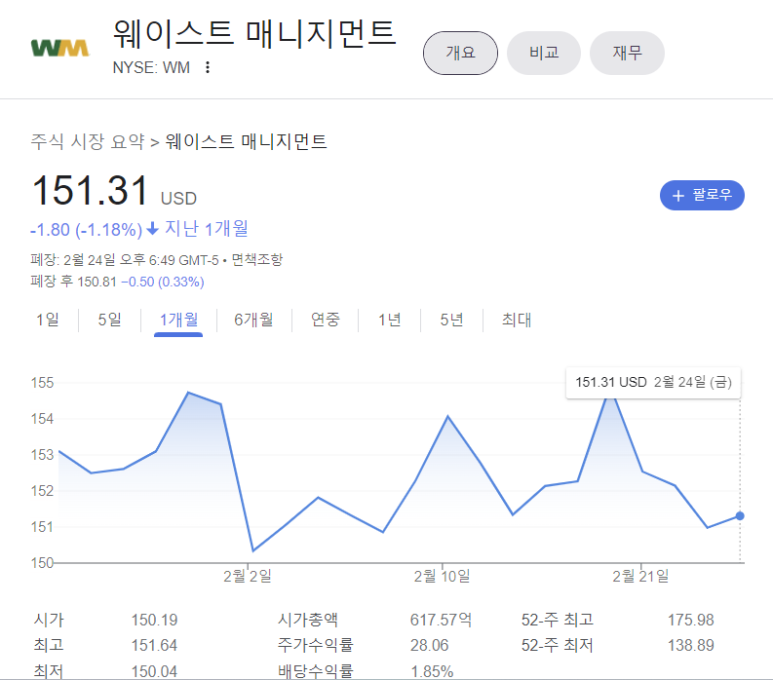Switch chart to 1년 range
This screenshot has height=680, width=773.
(x=389, y=320)
